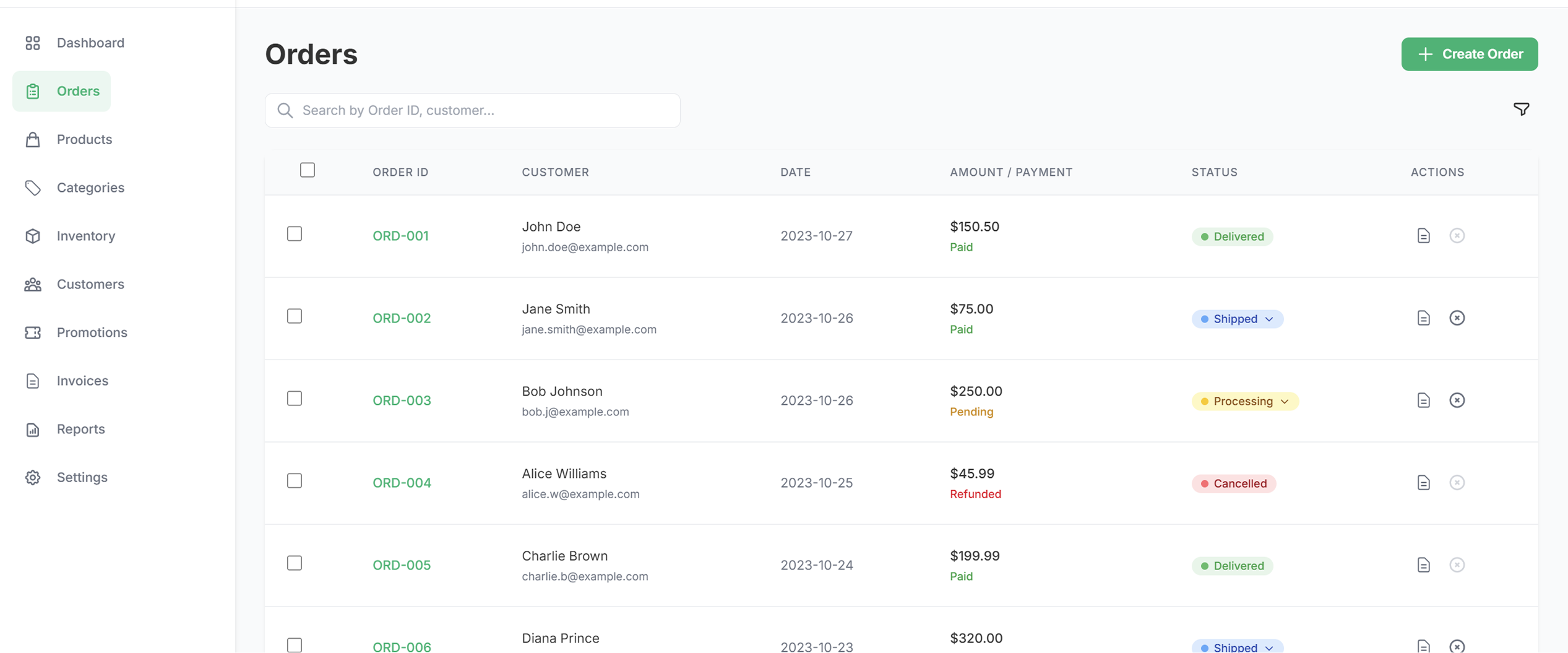Viewport: 1568px width, 653px height.
Task: Click the Inventory box icon in sidebar
Action: 33,236
